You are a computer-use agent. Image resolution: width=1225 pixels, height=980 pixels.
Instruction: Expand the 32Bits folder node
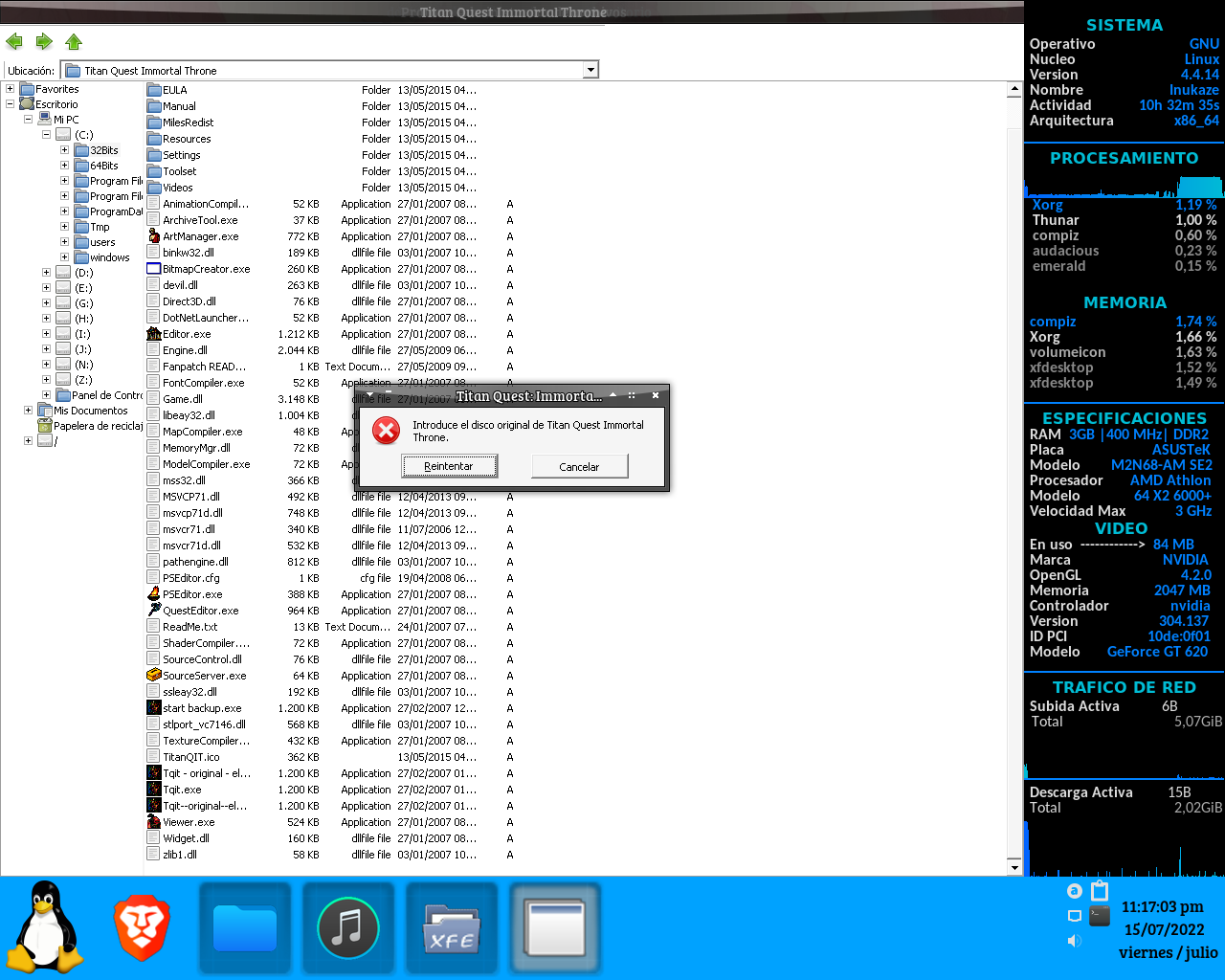click(x=64, y=150)
